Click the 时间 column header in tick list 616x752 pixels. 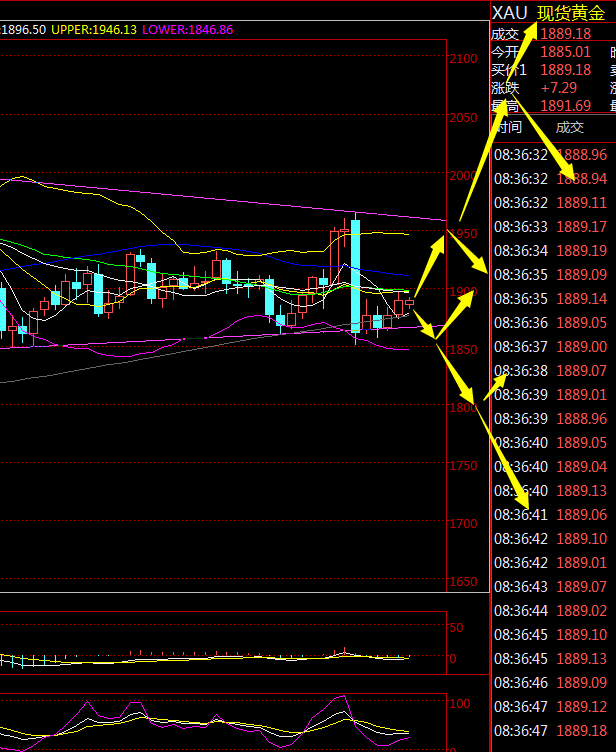(x=508, y=127)
